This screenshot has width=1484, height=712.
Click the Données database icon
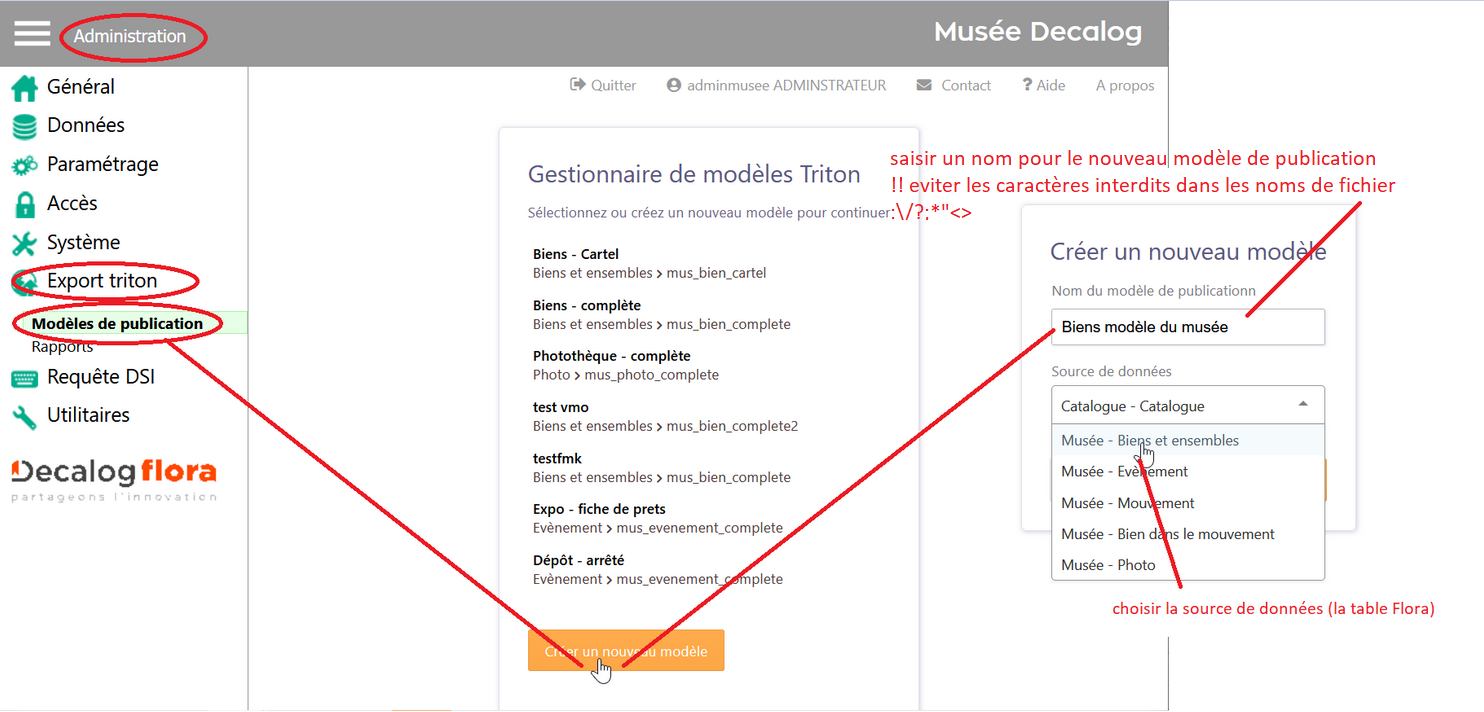[x=24, y=127]
